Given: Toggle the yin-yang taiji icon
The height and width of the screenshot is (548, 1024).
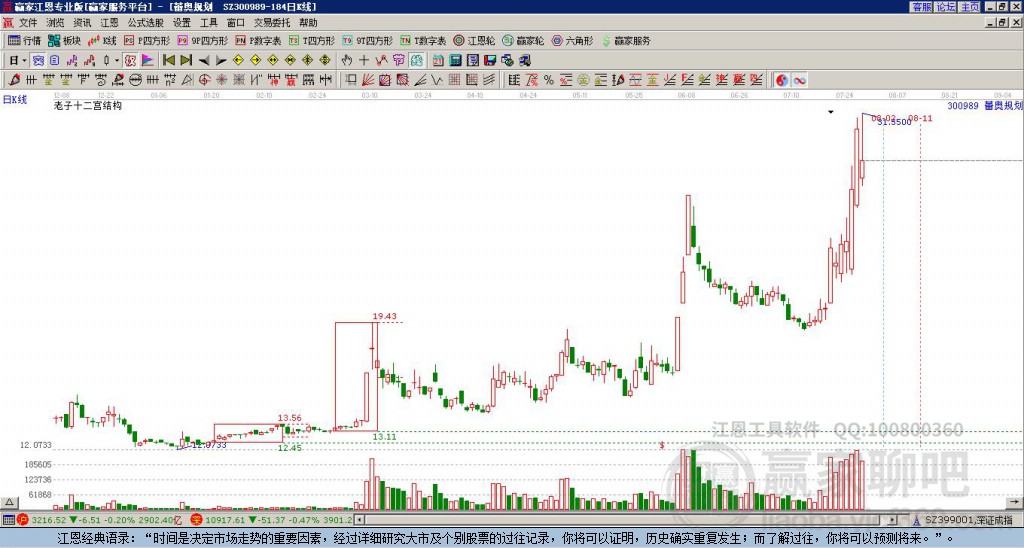Looking at the screenshot, I should coord(782,80).
